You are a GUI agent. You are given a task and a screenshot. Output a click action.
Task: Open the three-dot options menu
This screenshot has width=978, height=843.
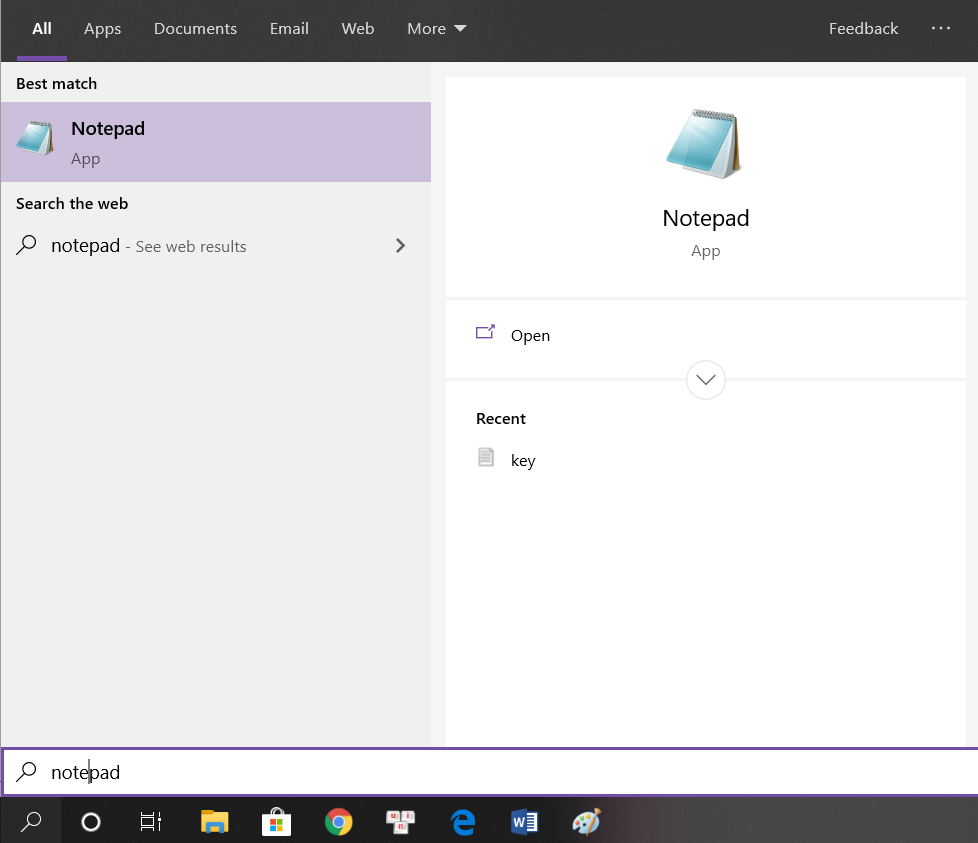point(941,29)
